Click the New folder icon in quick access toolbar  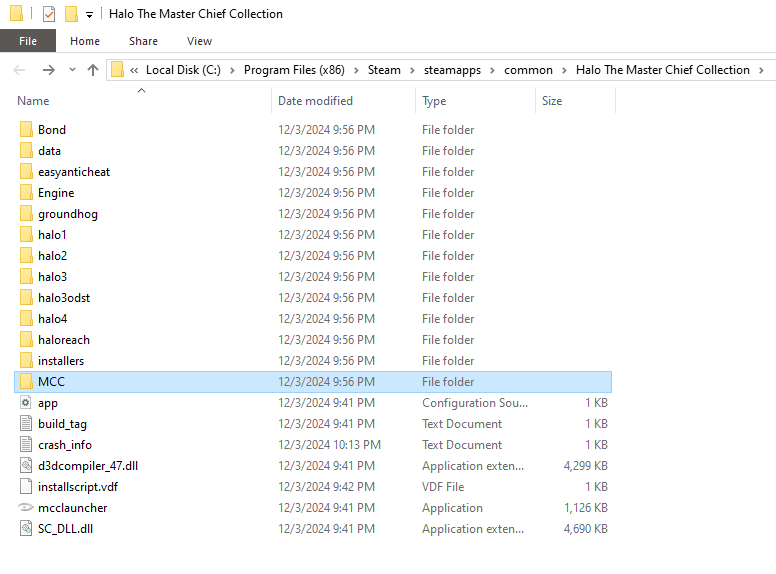[x=72, y=14]
